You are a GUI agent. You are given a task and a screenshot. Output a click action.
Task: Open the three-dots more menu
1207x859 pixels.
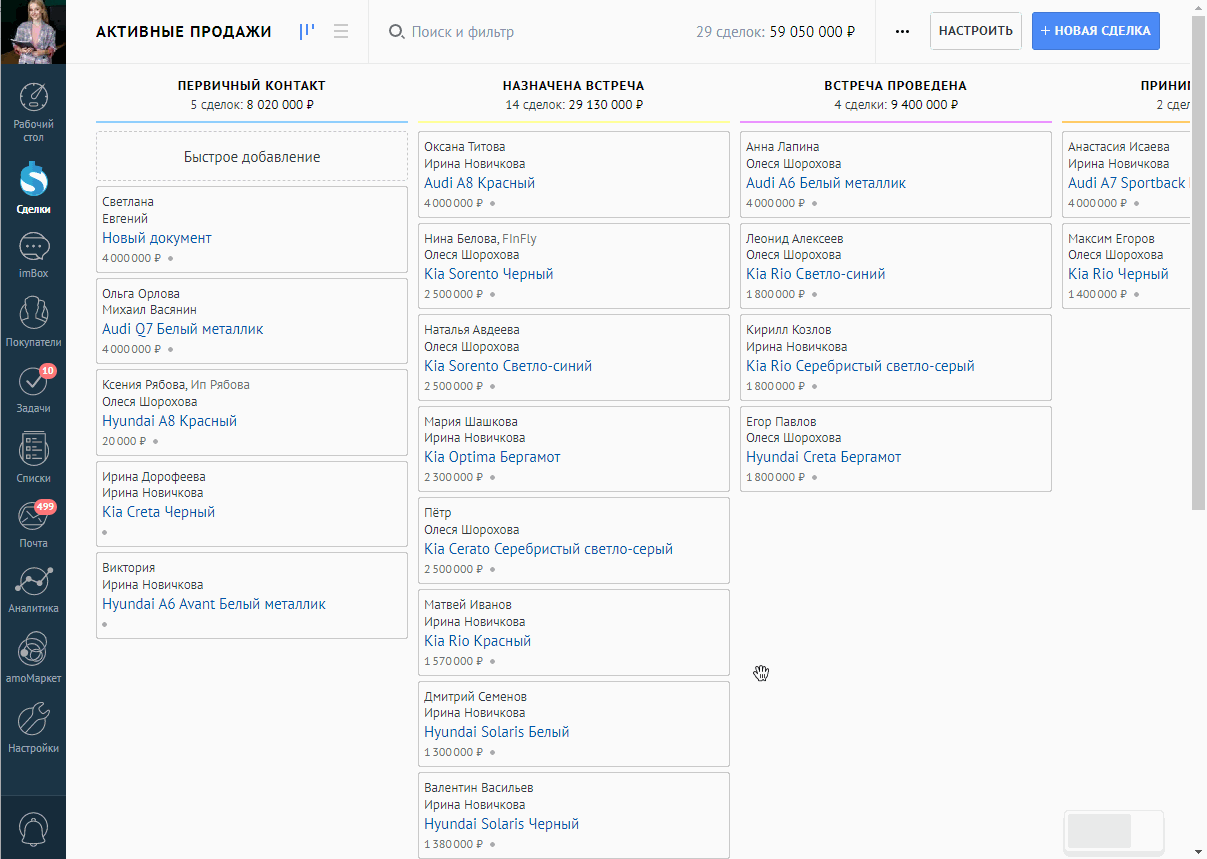point(902,32)
